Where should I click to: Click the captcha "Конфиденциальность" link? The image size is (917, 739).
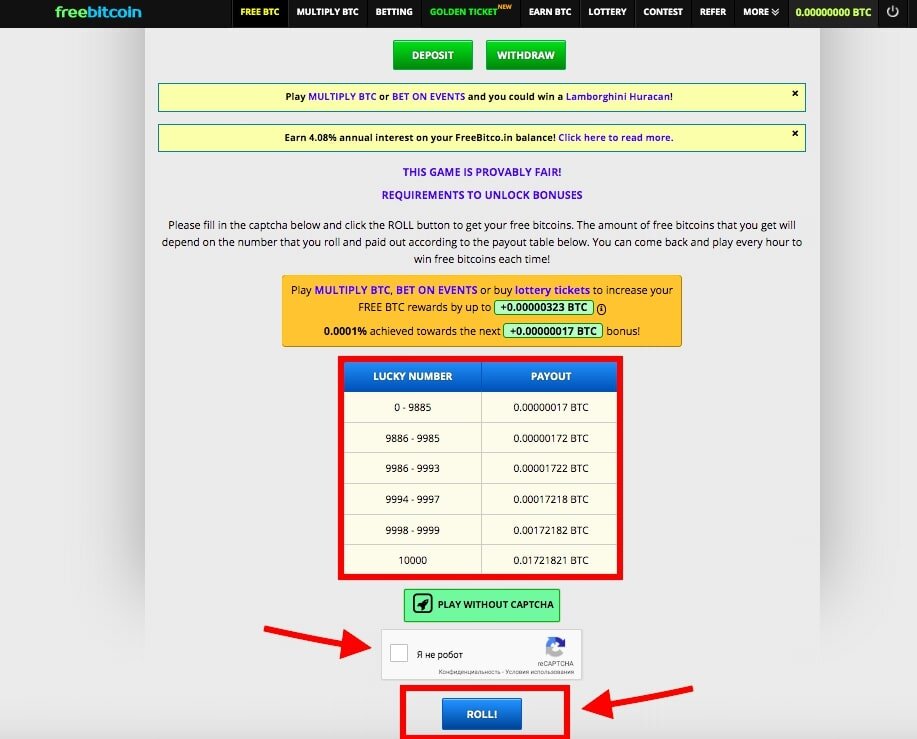click(470, 672)
